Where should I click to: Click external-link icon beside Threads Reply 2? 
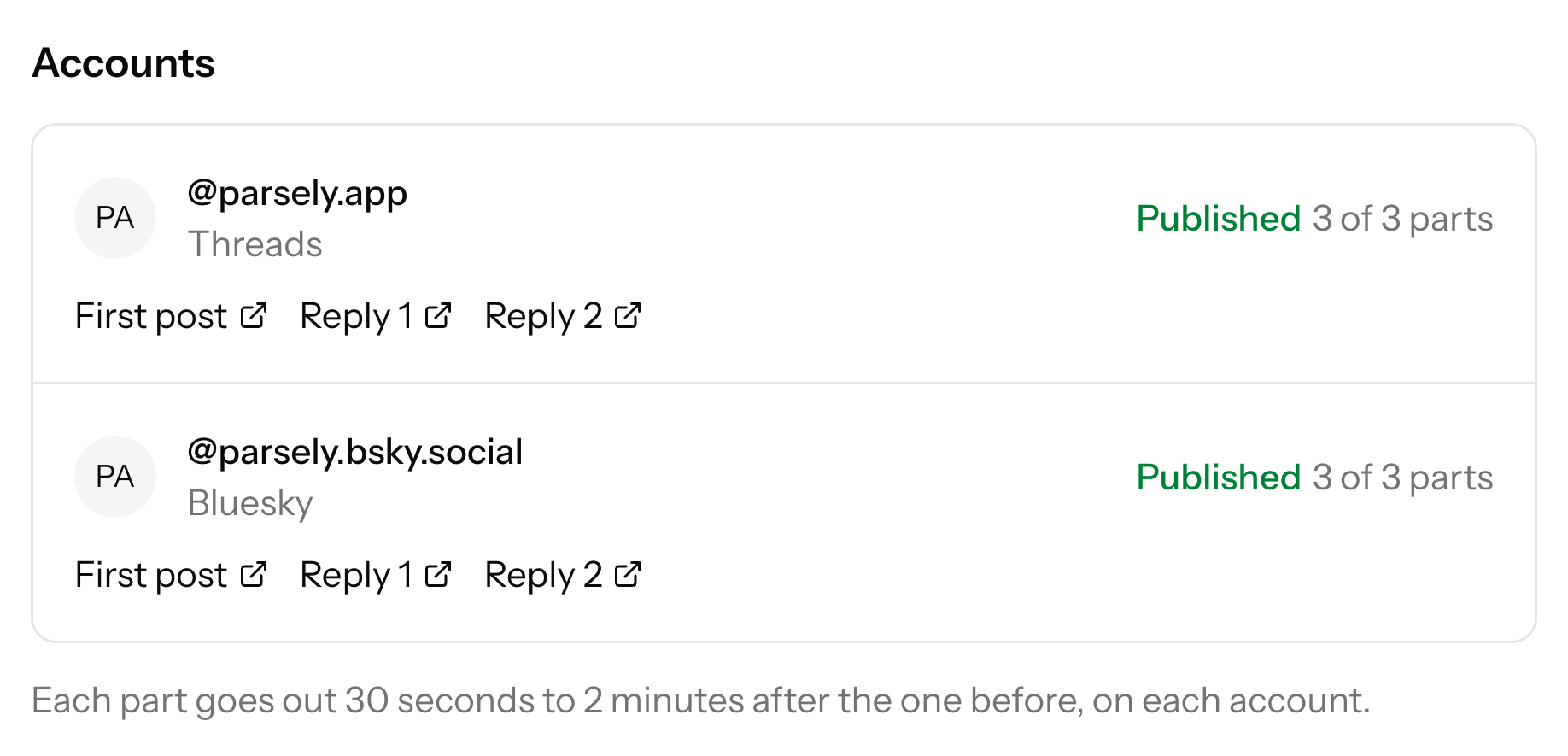(628, 316)
